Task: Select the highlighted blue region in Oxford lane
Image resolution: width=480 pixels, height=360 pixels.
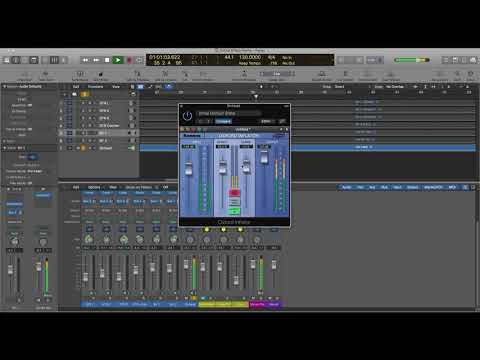Action: [x=308, y=147]
